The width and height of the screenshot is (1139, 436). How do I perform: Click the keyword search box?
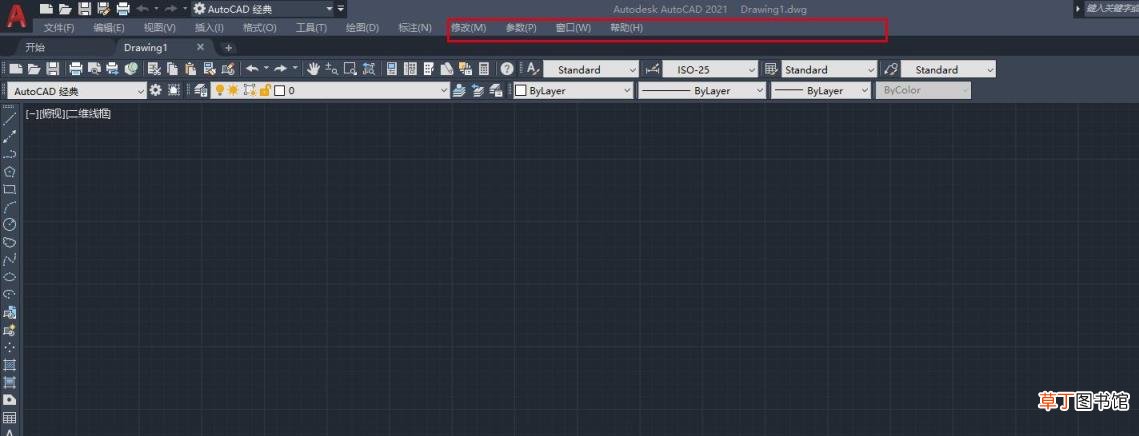(x=1110, y=9)
